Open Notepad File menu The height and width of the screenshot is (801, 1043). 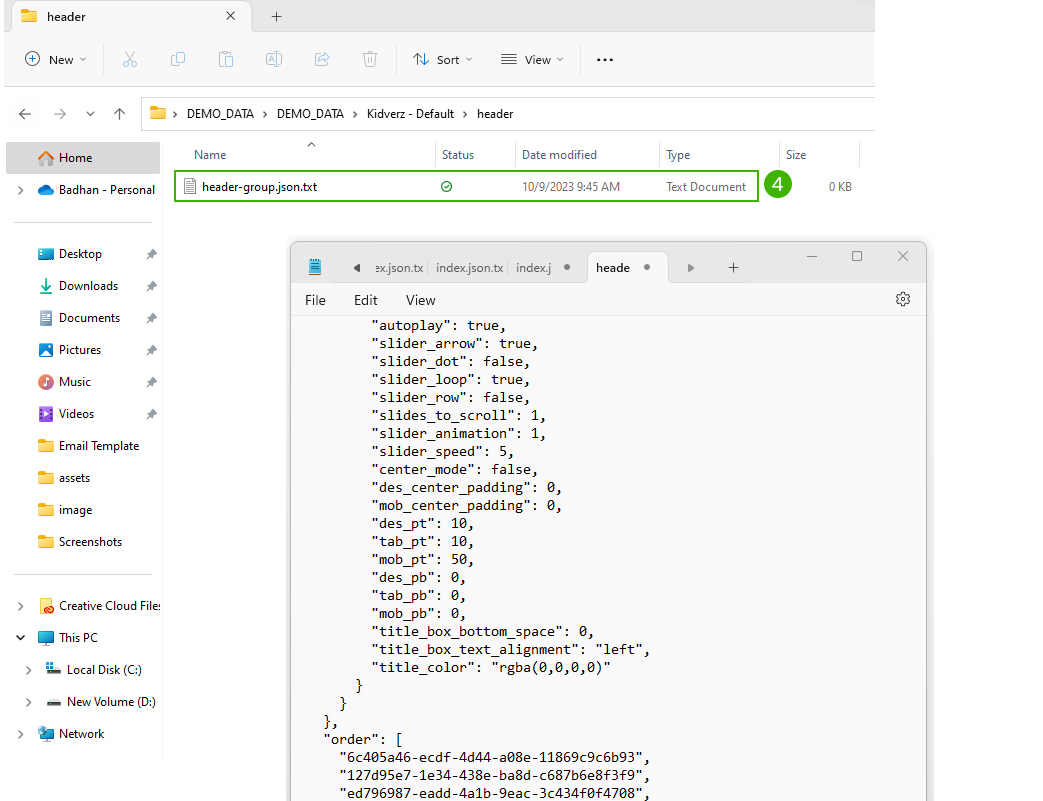click(315, 300)
